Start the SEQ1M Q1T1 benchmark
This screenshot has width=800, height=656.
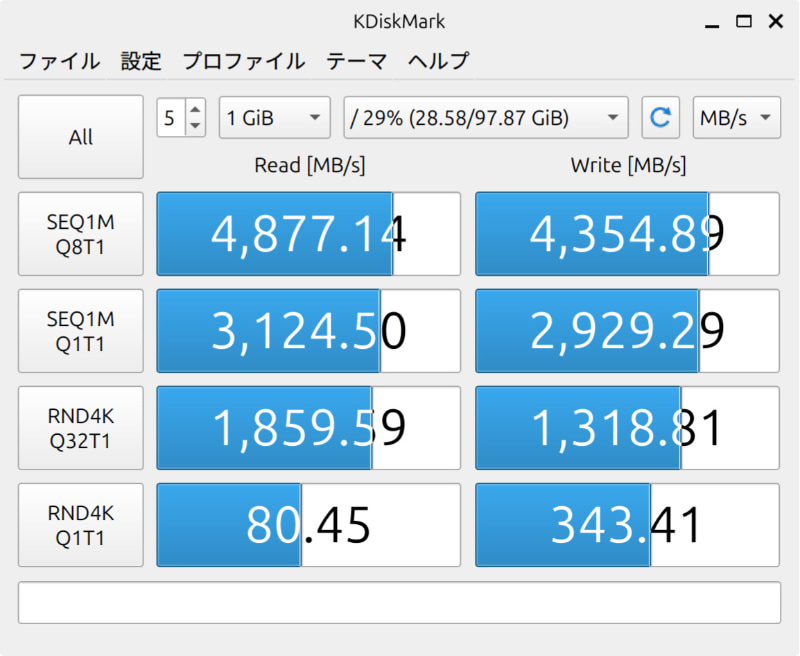(x=81, y=331)
